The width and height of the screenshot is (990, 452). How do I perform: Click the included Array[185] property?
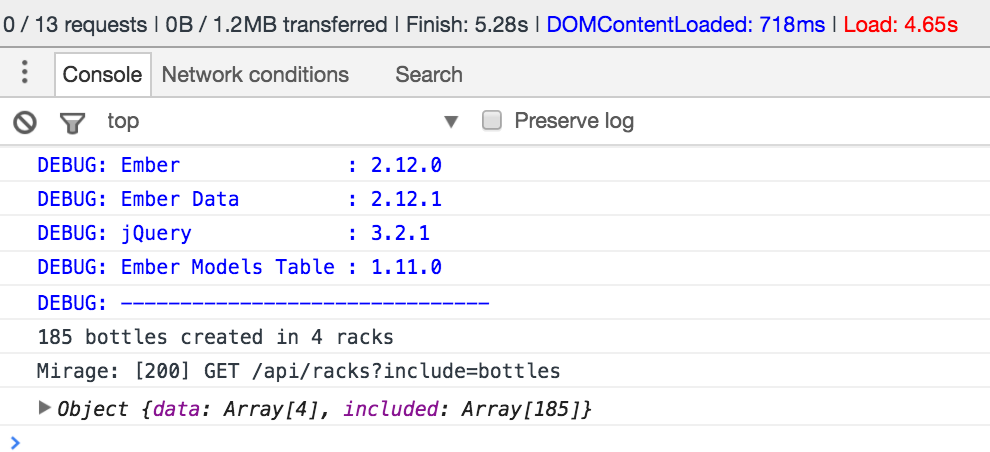point(466,409)
